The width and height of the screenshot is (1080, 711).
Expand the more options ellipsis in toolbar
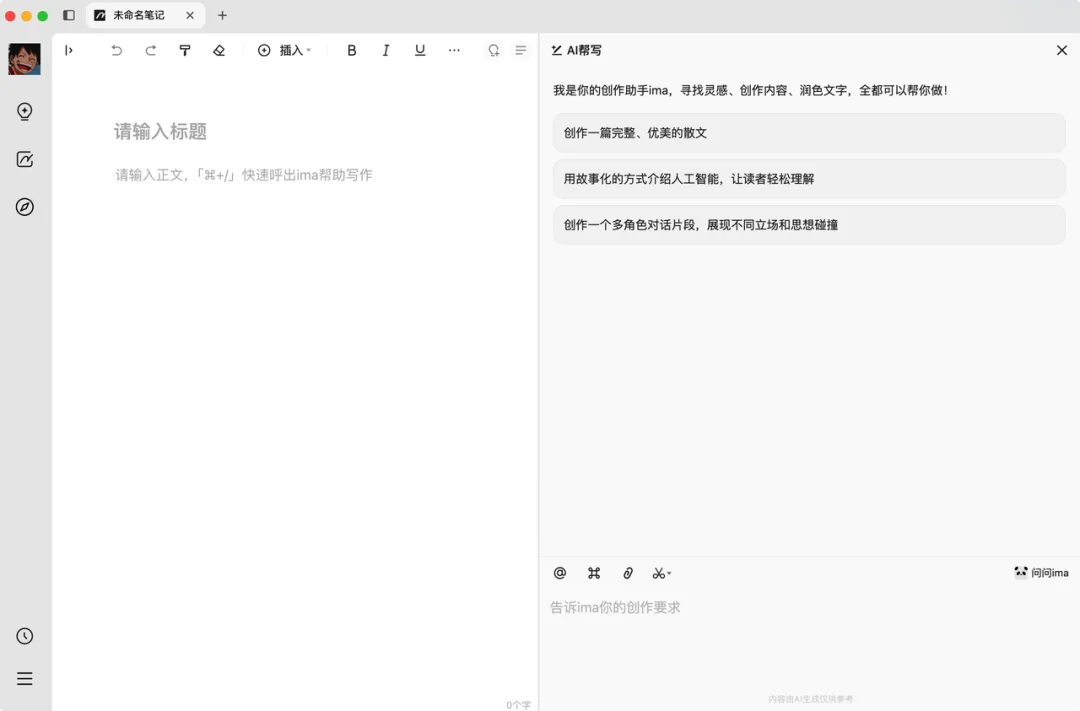point(454,50)
